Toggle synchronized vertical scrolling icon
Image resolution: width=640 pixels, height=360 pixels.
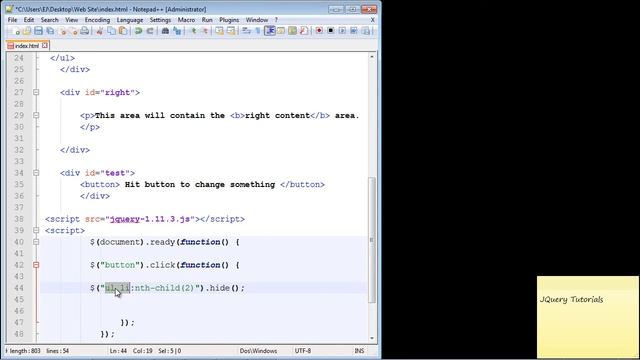tap(219, 31)
